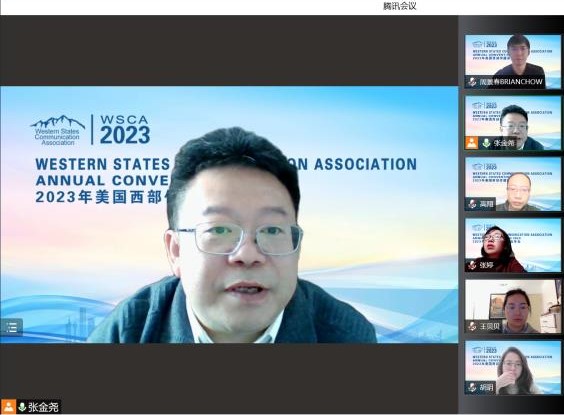Select the 张金尧 thumbnail in the sidebar

coord(513,123)
